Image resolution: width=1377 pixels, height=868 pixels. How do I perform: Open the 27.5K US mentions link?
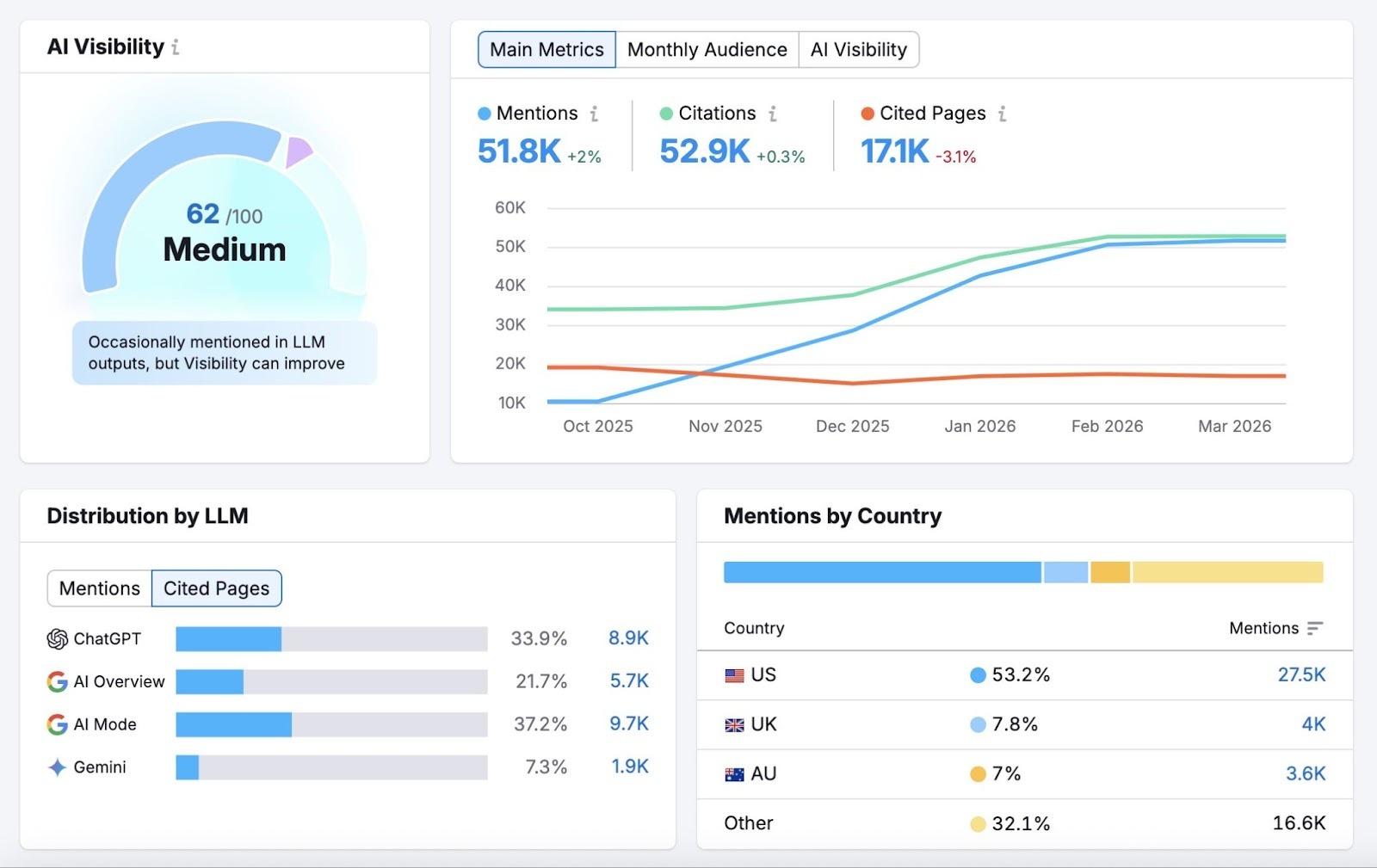[x=1300, y=675]
